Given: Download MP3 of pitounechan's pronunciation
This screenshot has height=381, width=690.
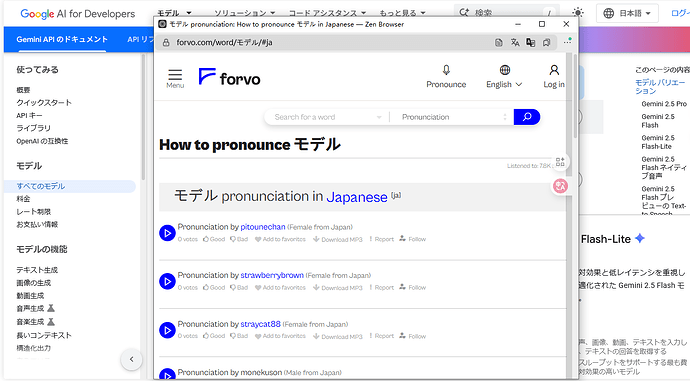Looking at the screenshot, I should [338, 239].
